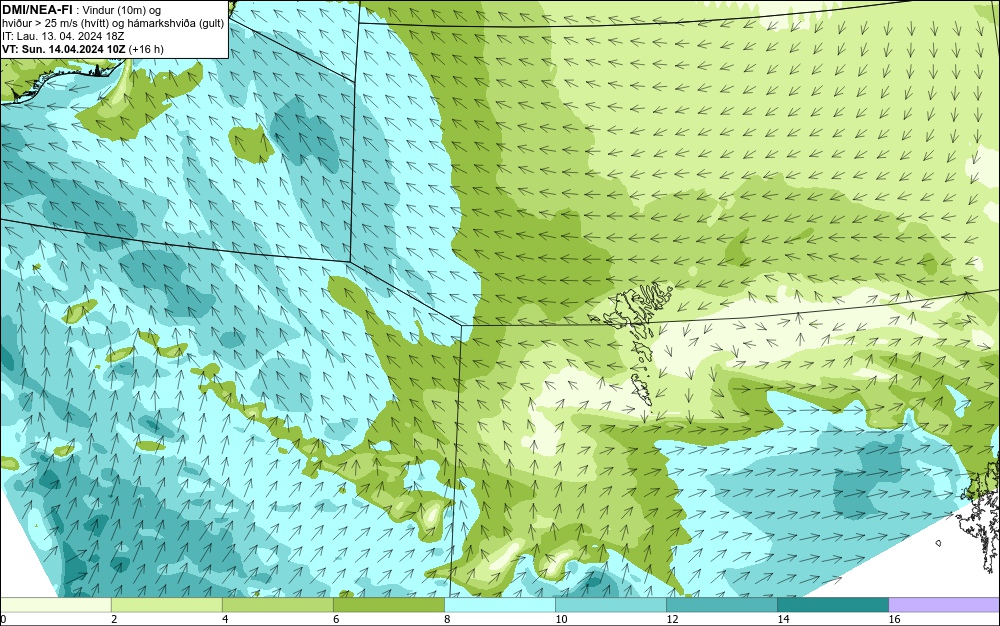Click the 6–8 m/s legend color swatch
1000x626 pixels.
point(388,604)
